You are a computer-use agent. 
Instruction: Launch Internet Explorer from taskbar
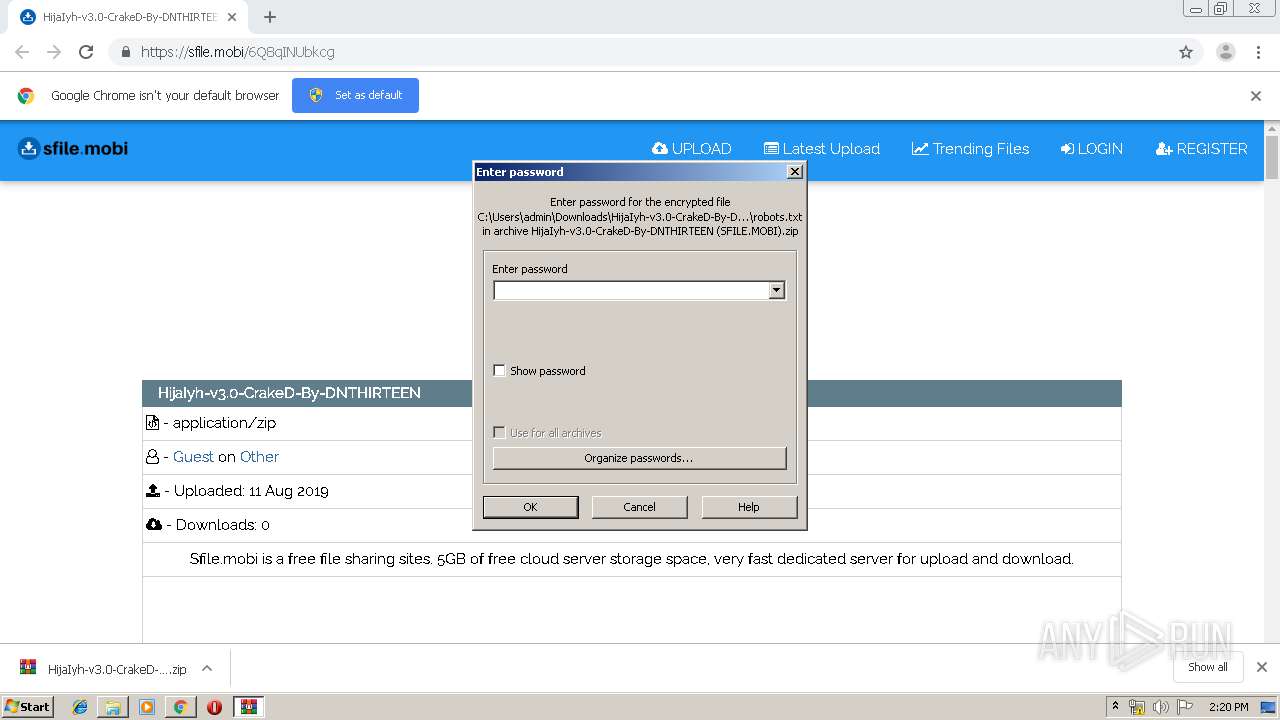[x=80, y=707]
